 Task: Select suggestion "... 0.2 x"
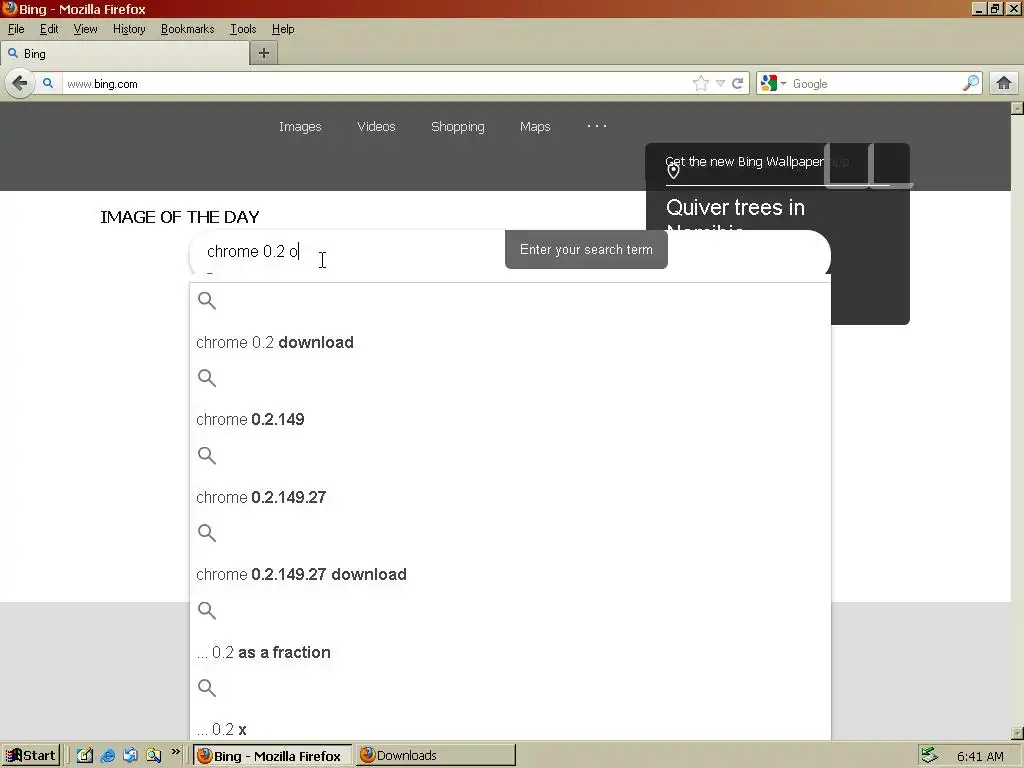(x=222, y=729)
